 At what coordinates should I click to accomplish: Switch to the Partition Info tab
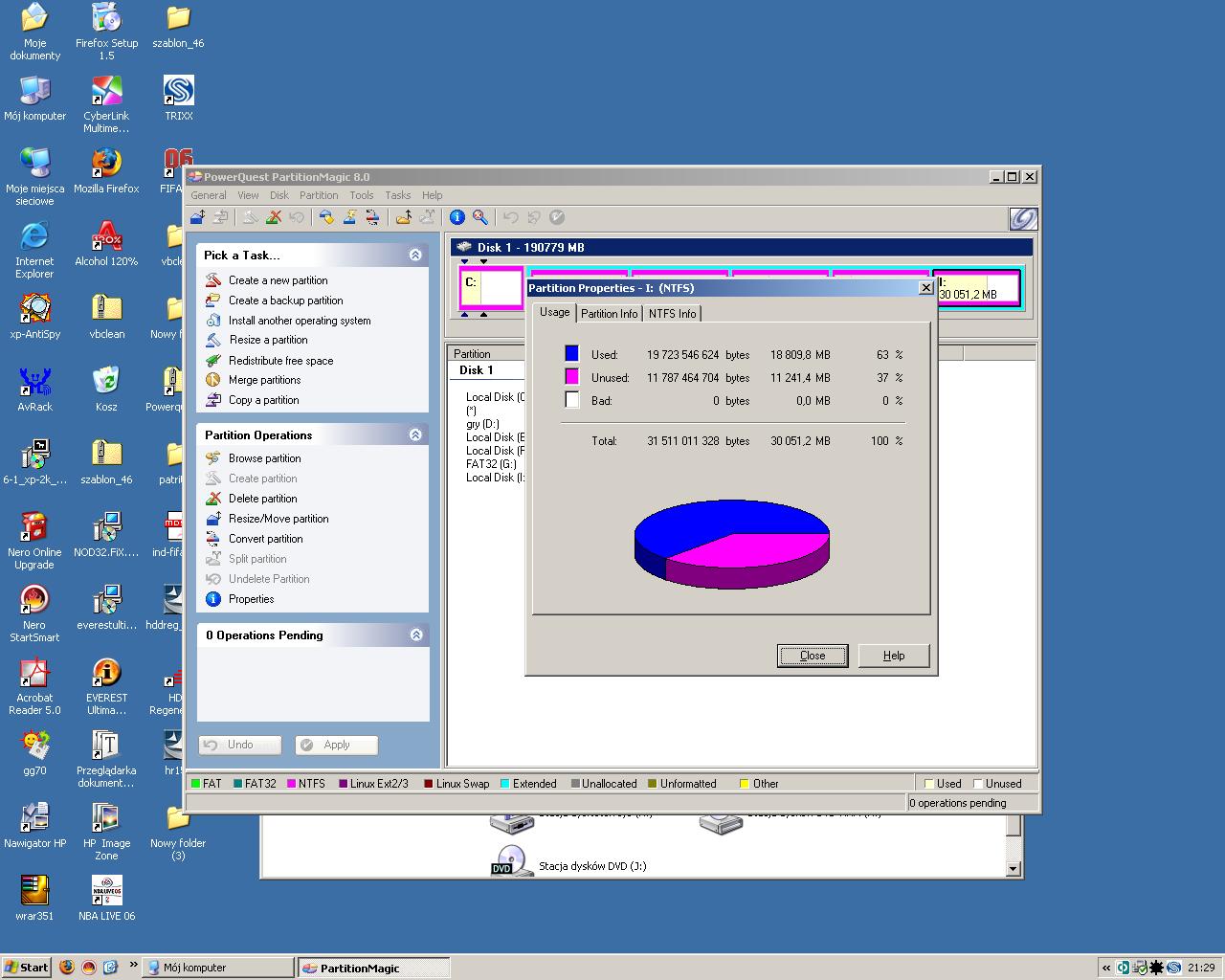(609, 314)
